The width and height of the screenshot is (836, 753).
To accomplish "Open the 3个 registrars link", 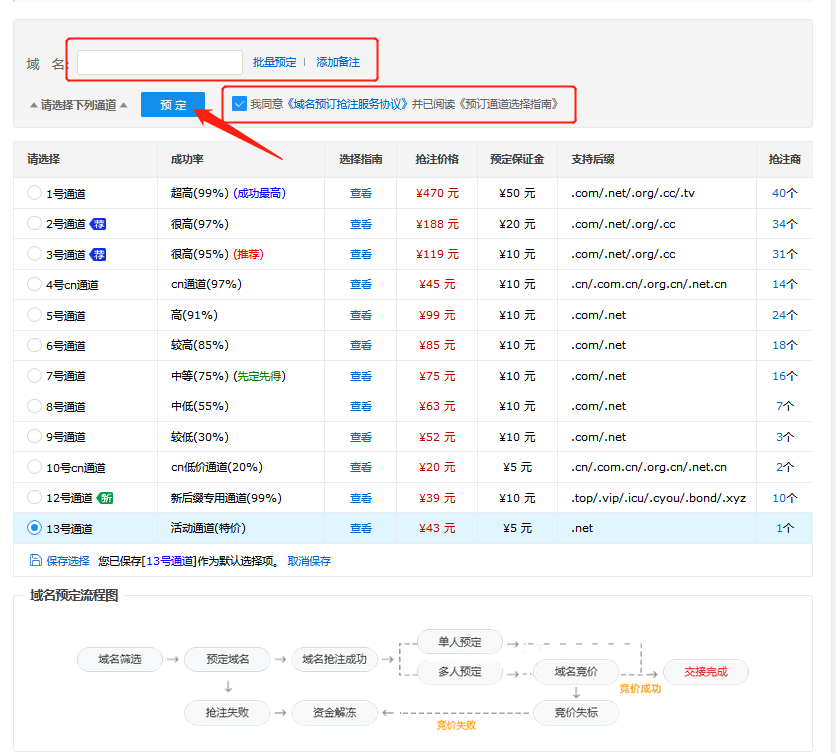I will coord(785,437).
